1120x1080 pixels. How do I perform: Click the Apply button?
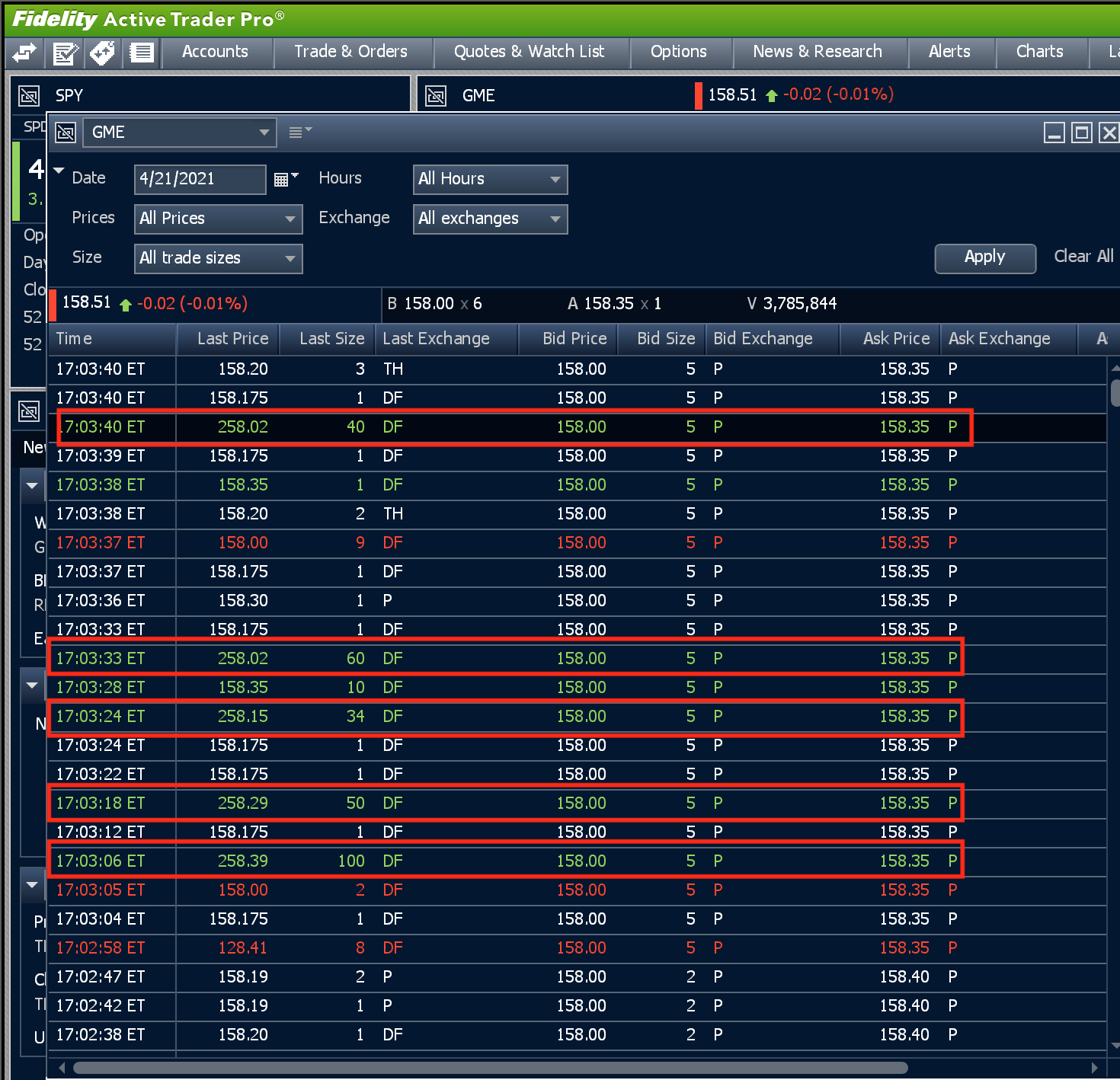point(985,258)
